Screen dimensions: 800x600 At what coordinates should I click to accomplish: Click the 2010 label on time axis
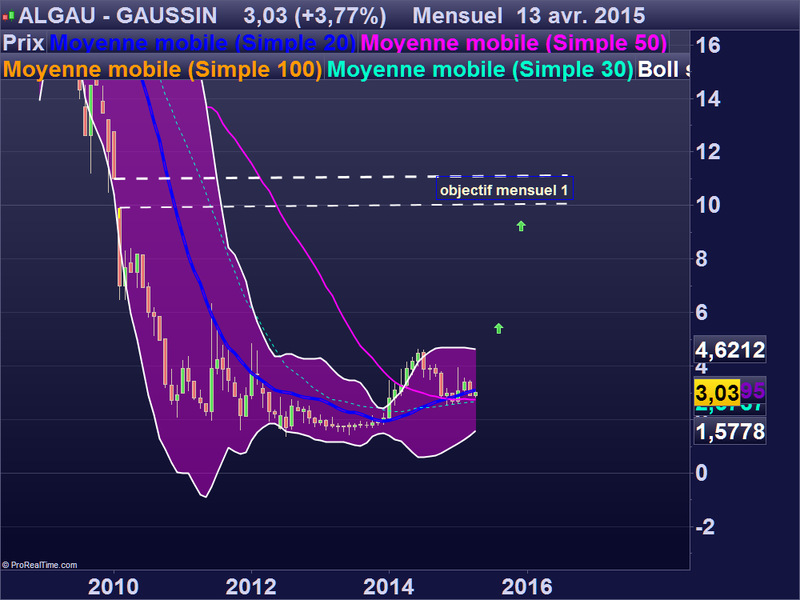click(113, 587)
